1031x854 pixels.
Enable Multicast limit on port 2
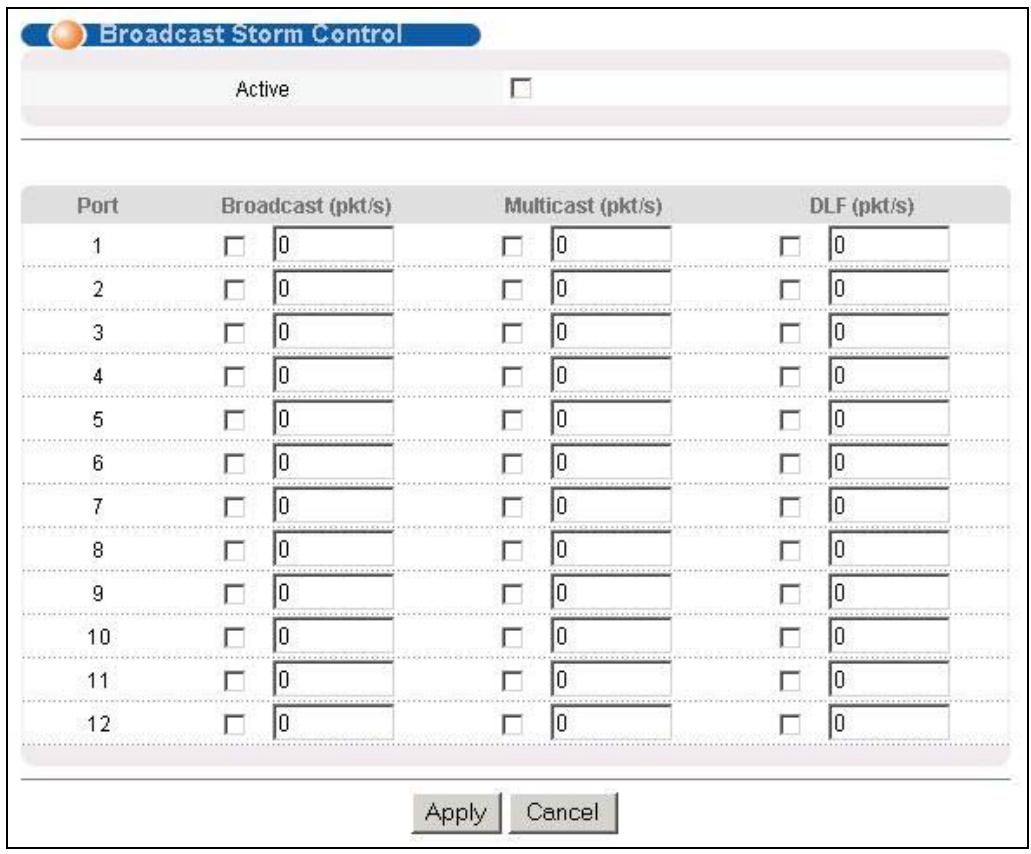point(512,290)
